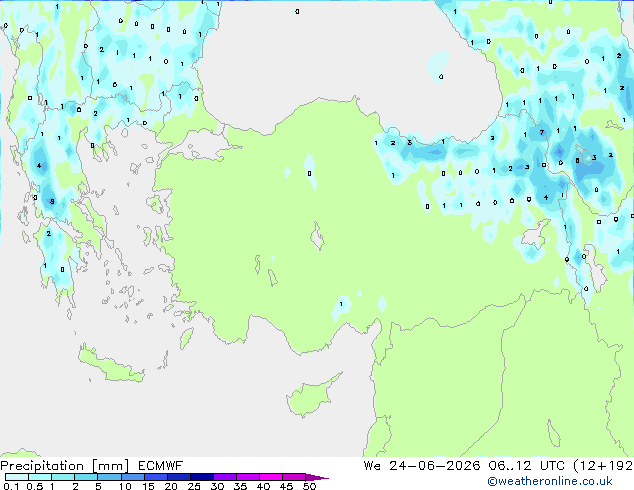This screenshot has width=634, height=490.
Task: Click the 'ECMWF' model label
Action: click(161, 466)
